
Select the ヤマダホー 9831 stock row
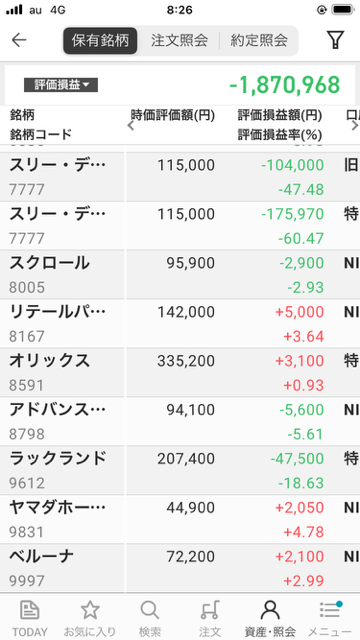point(180,519)
